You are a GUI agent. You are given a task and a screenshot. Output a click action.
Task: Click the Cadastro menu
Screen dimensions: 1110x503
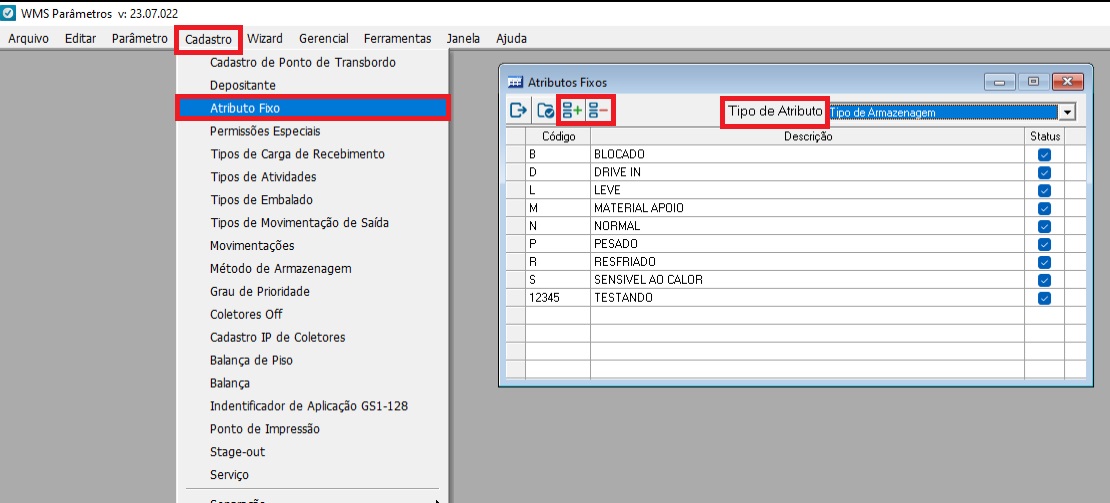click(208, 39)
